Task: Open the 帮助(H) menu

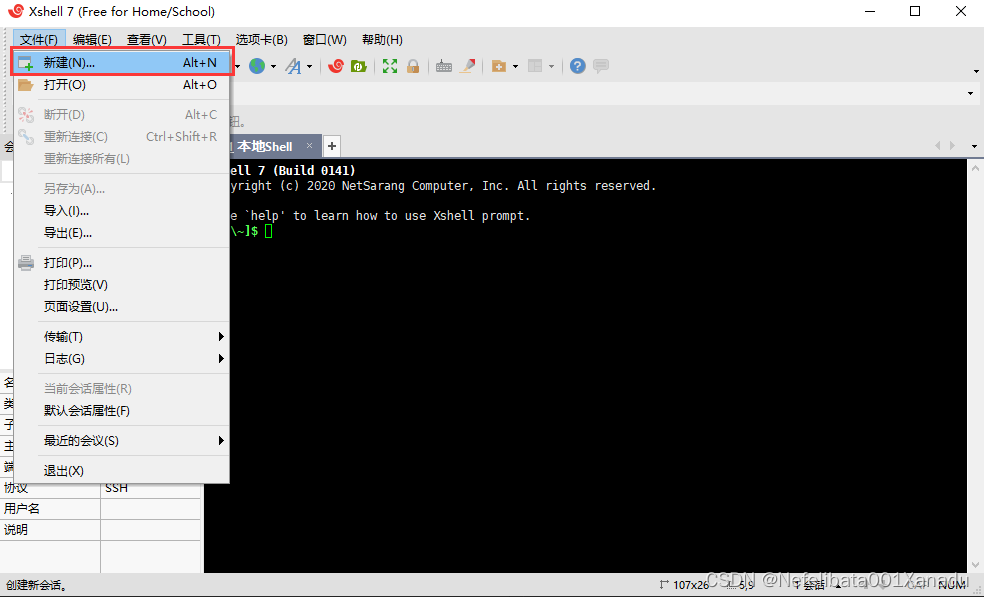Action: (382, 40)
